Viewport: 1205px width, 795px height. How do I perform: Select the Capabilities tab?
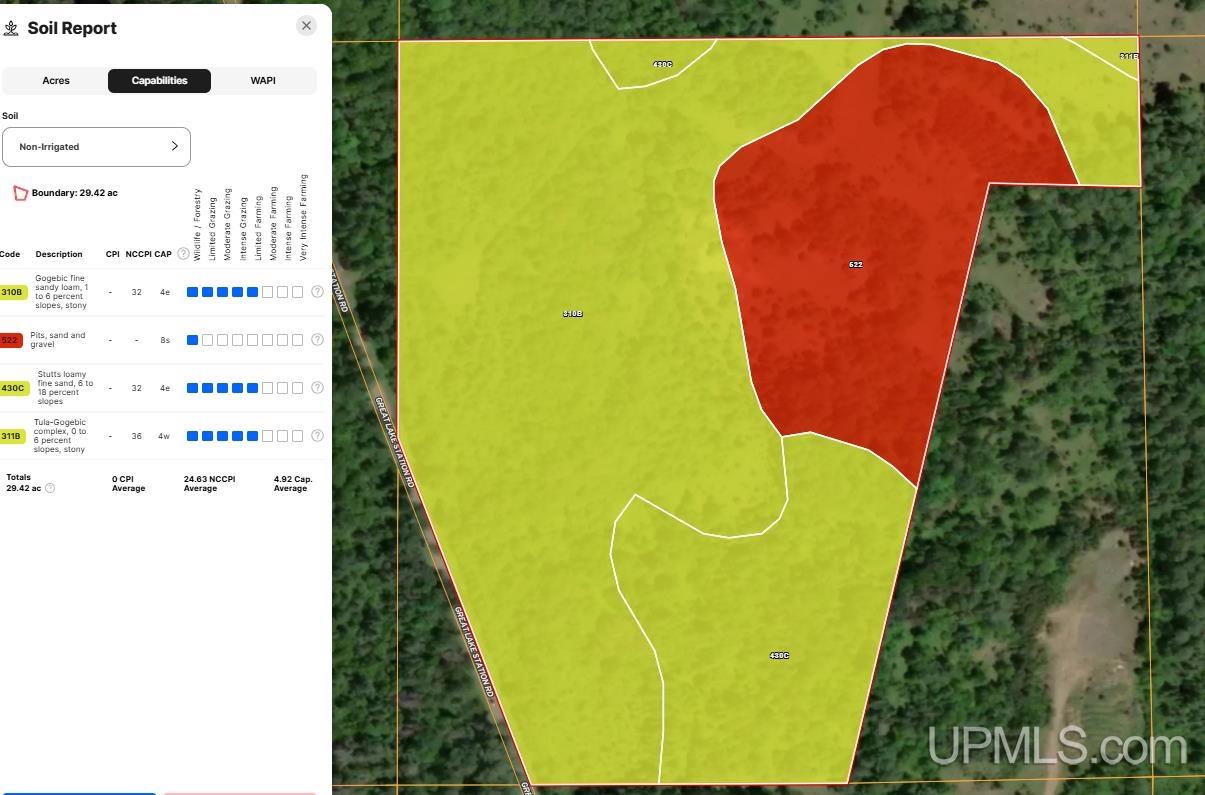point(159,81)
